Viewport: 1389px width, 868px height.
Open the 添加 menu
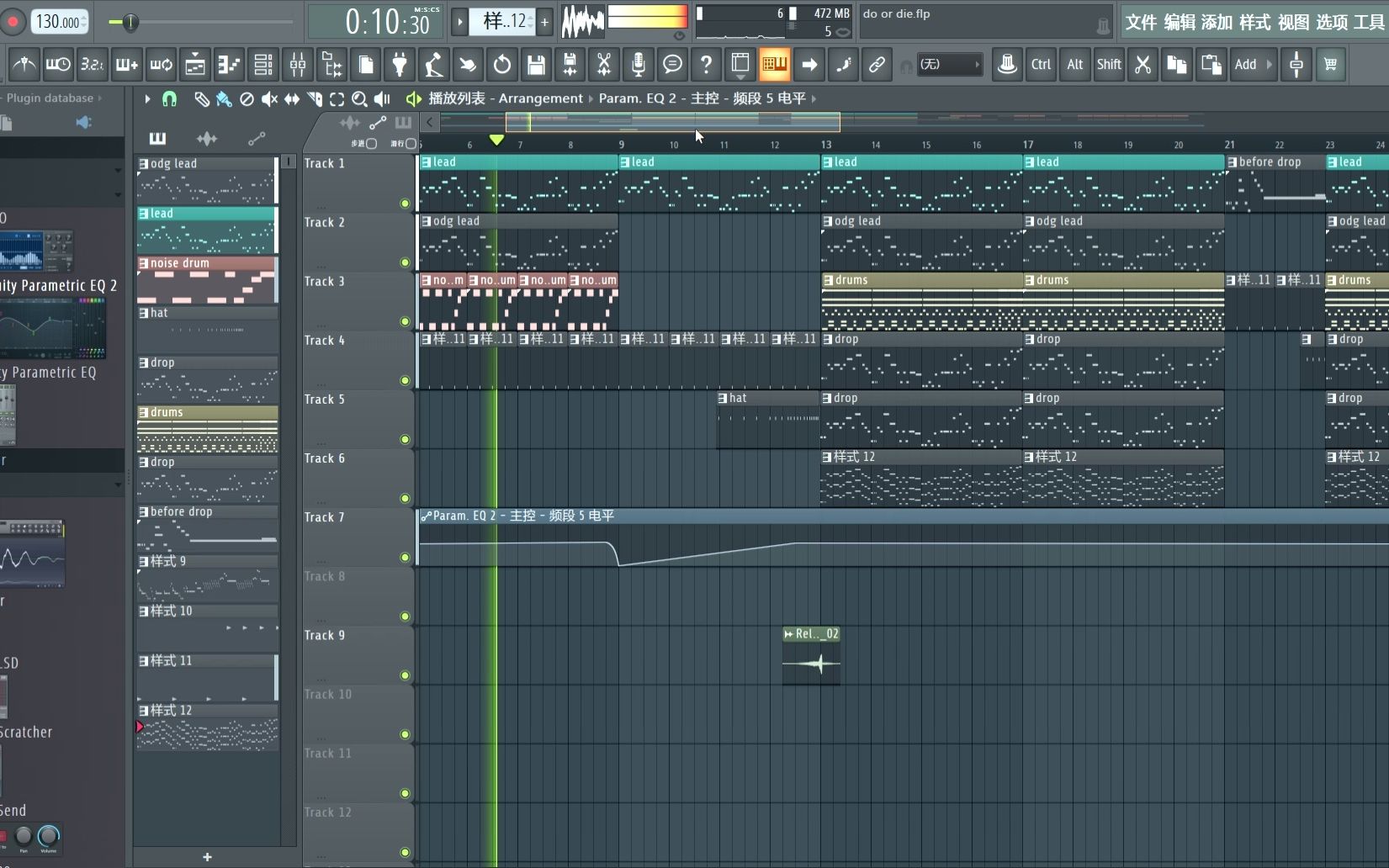(x=1217, y=23)
